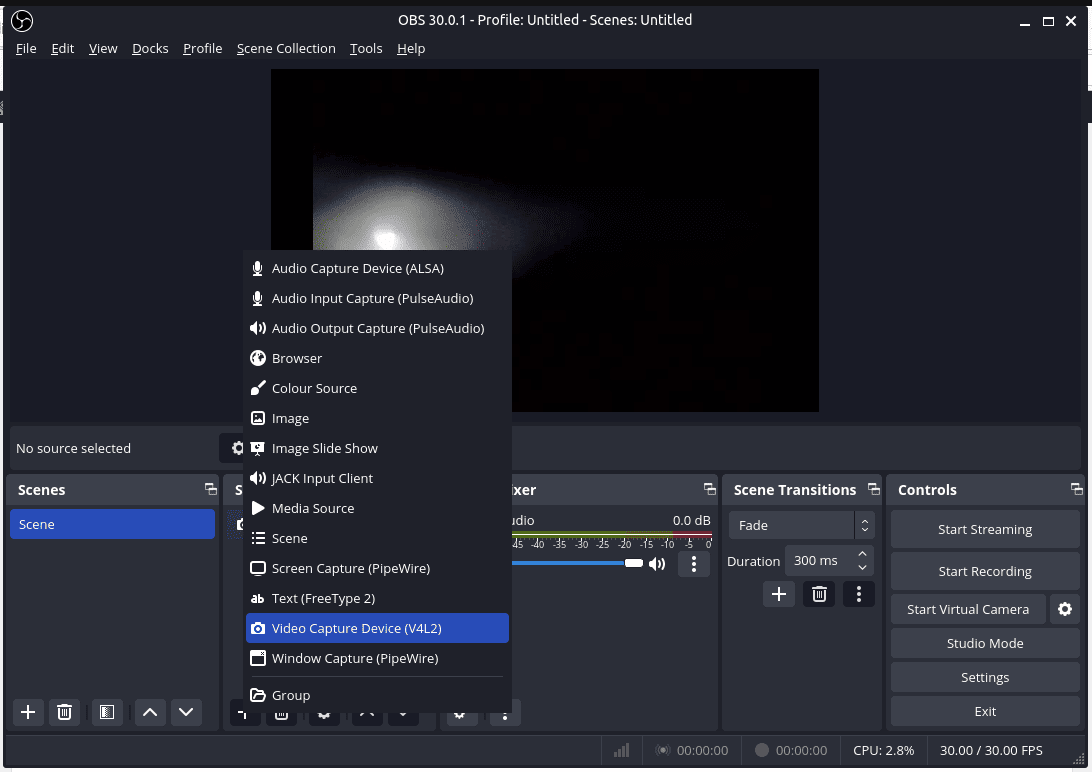
Task: Open audio mixer advanced gear icon
Action: (460, 715)
